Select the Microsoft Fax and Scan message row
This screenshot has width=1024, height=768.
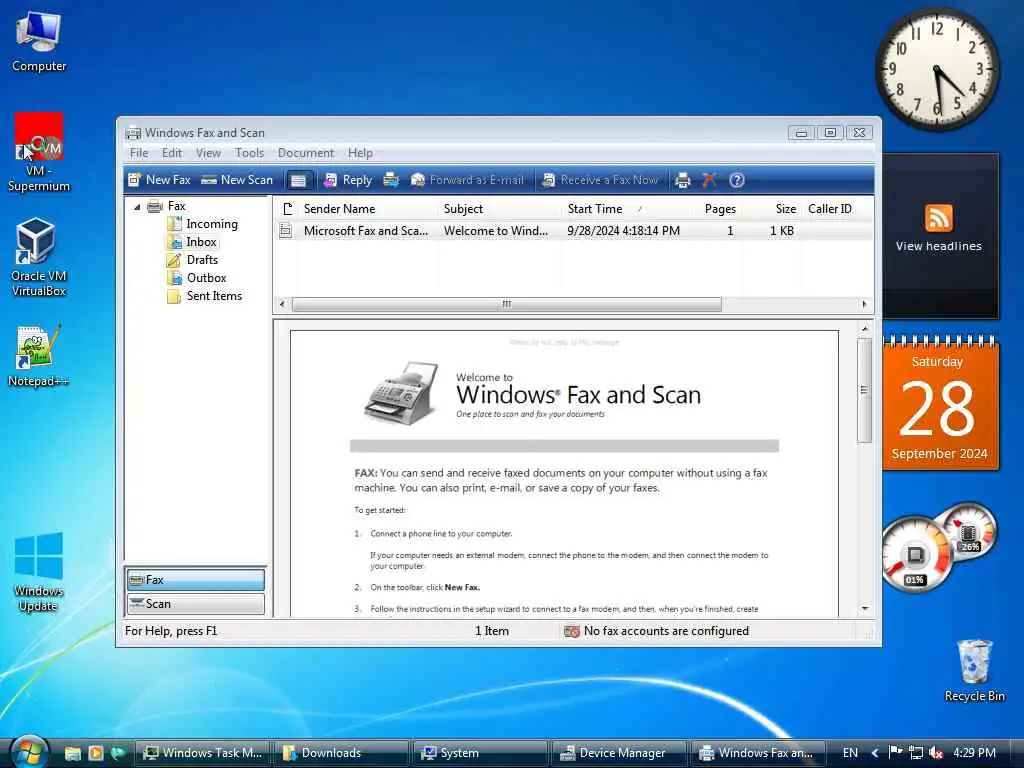click(x=573, y=231)
